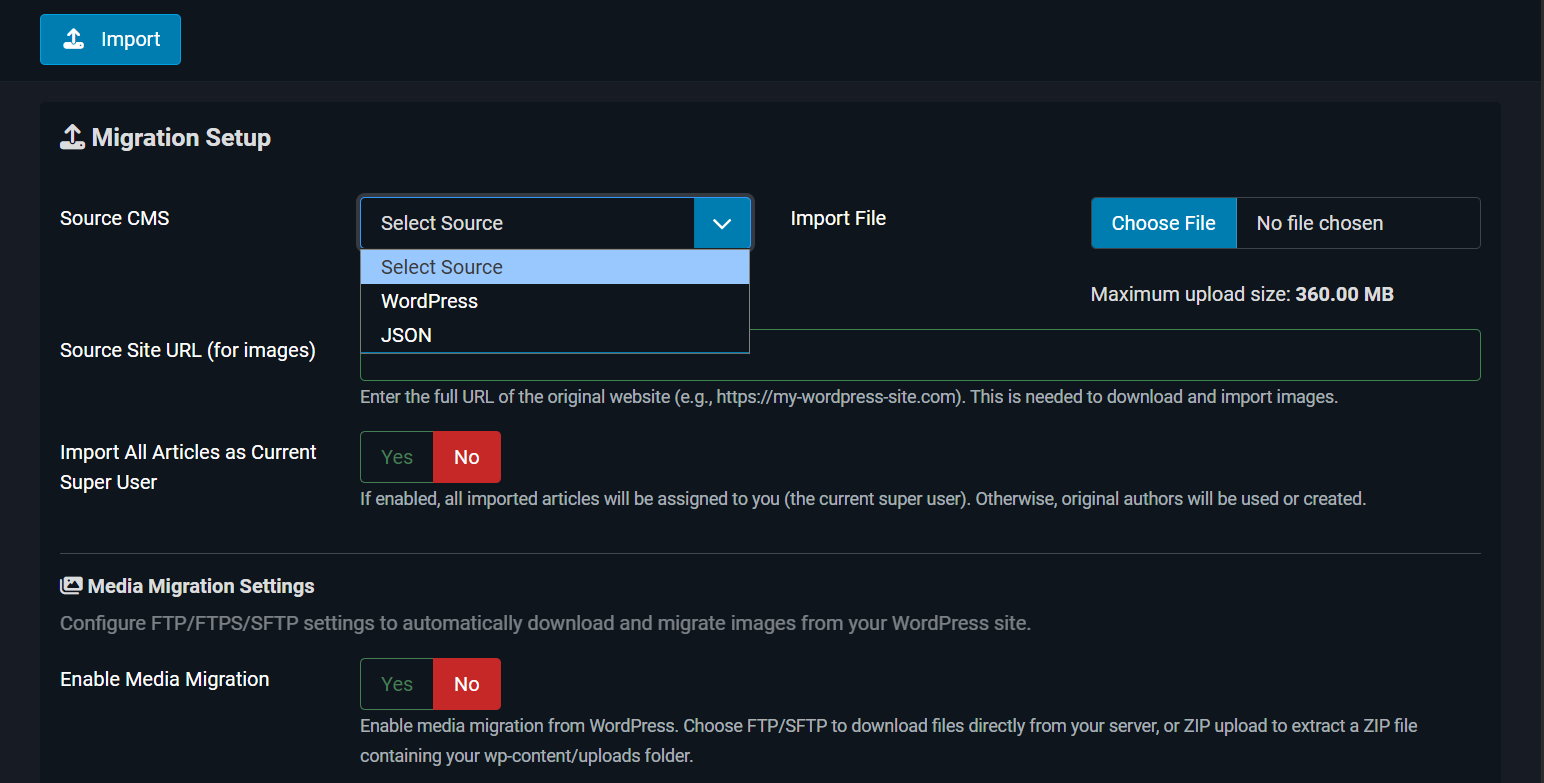Click the Choose File button

pos(1163,223)
